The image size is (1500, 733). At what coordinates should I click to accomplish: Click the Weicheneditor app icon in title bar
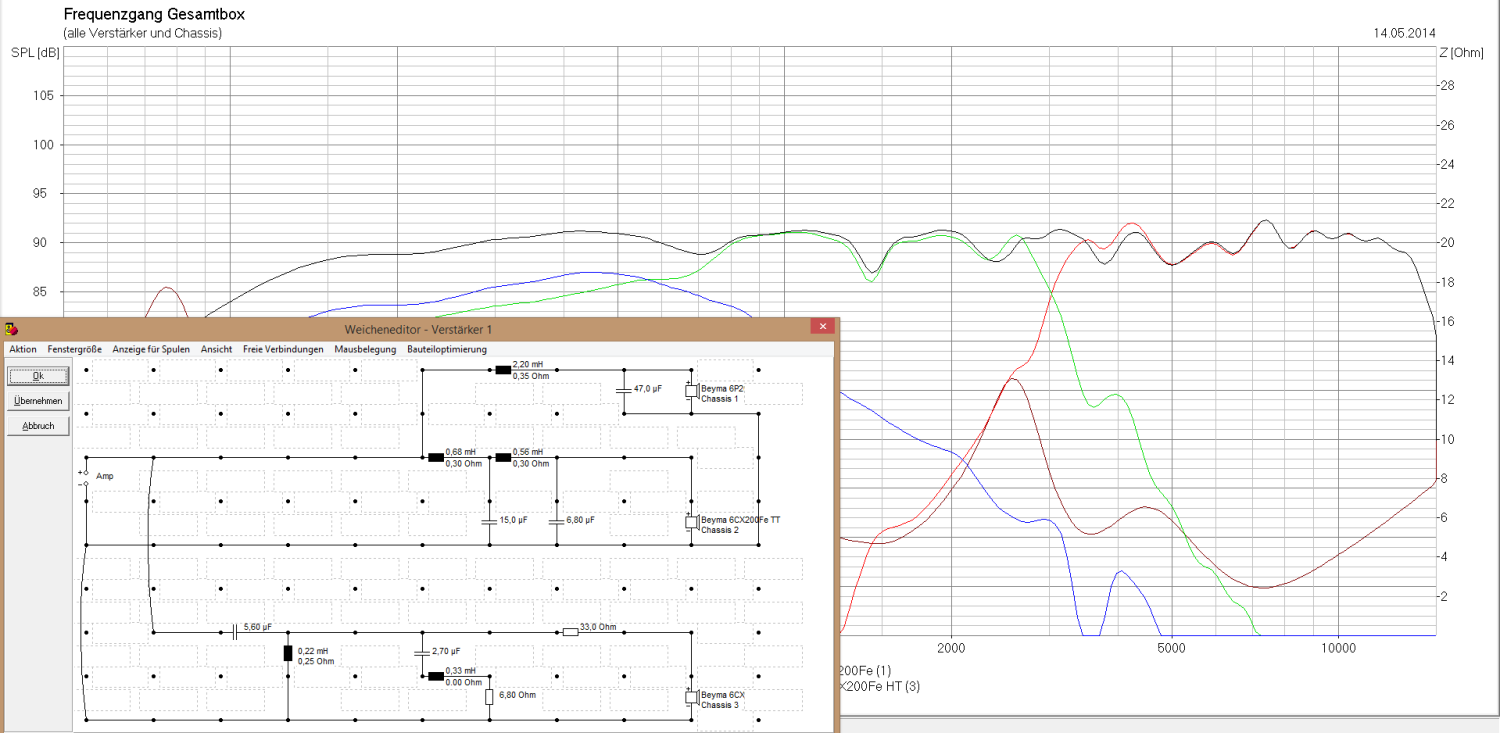[x=11, y=328]
